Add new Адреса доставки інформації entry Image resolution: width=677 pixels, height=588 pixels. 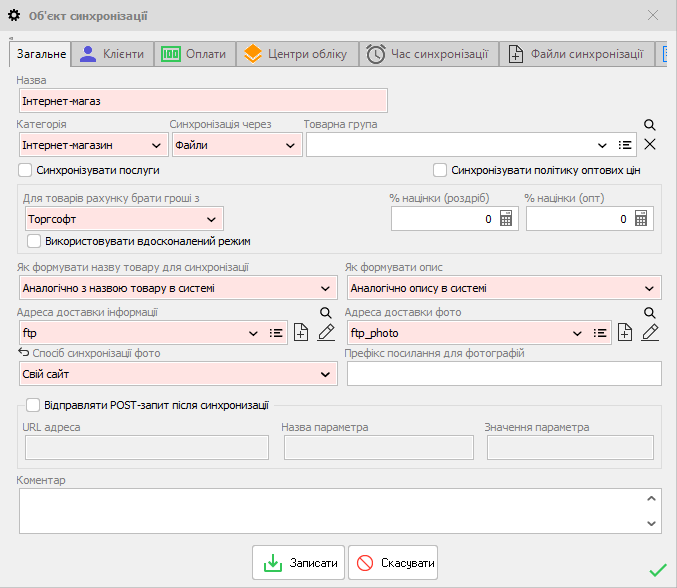pos(301,333)
